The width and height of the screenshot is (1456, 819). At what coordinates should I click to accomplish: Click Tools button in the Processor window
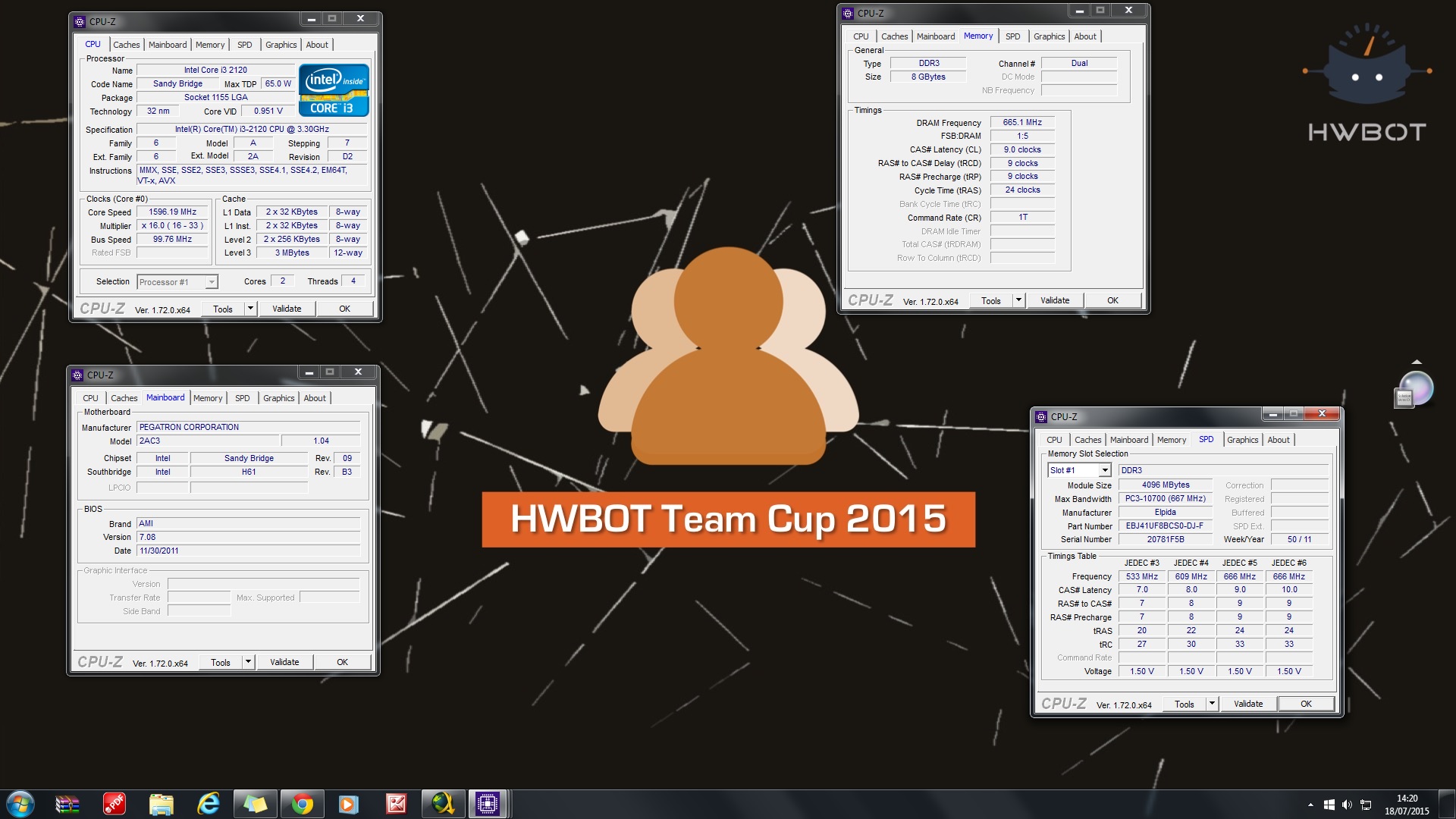pyautogui.click(x=223, y=309)
